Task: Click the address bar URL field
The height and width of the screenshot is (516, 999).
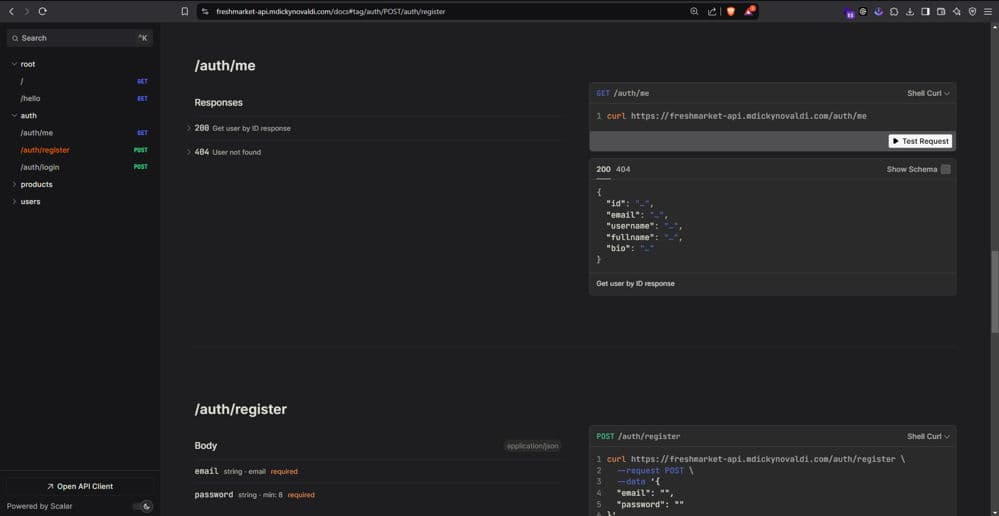Action: pyautogui.click(x=446, y=11)
